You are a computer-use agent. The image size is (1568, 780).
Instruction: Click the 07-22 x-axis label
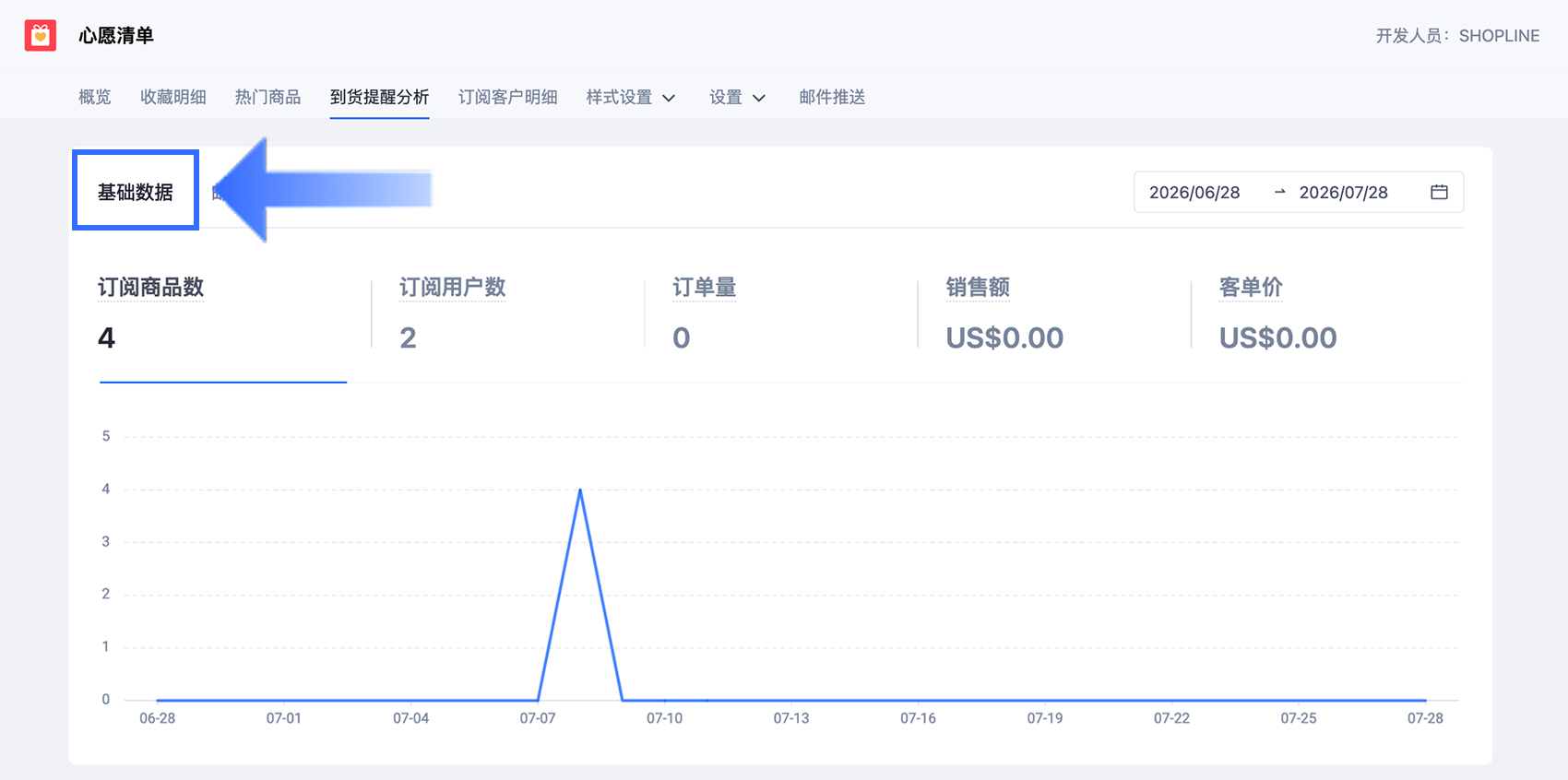[x=1171, y=718]
